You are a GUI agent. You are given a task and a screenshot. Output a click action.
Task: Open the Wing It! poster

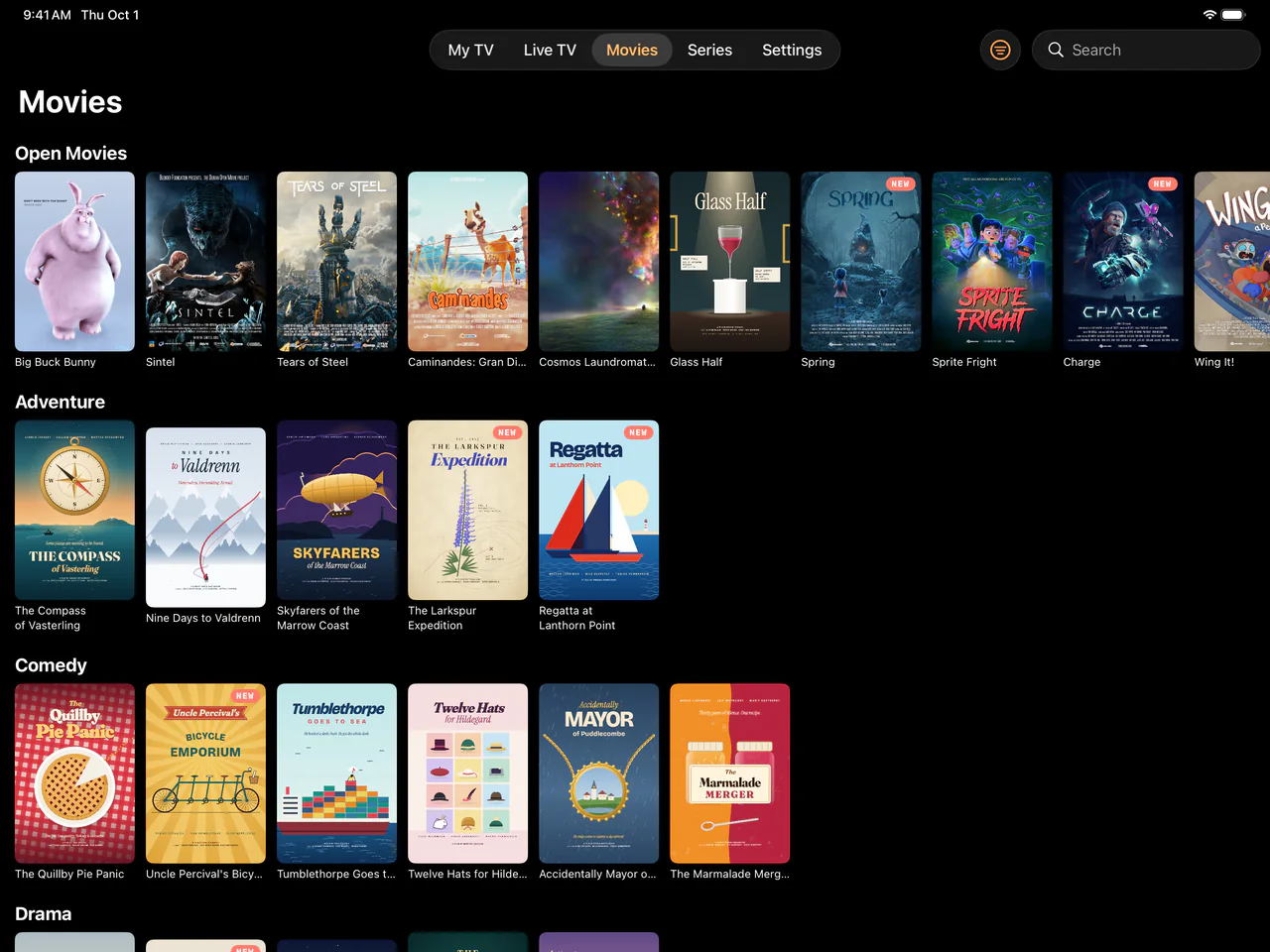point(1232,262)
